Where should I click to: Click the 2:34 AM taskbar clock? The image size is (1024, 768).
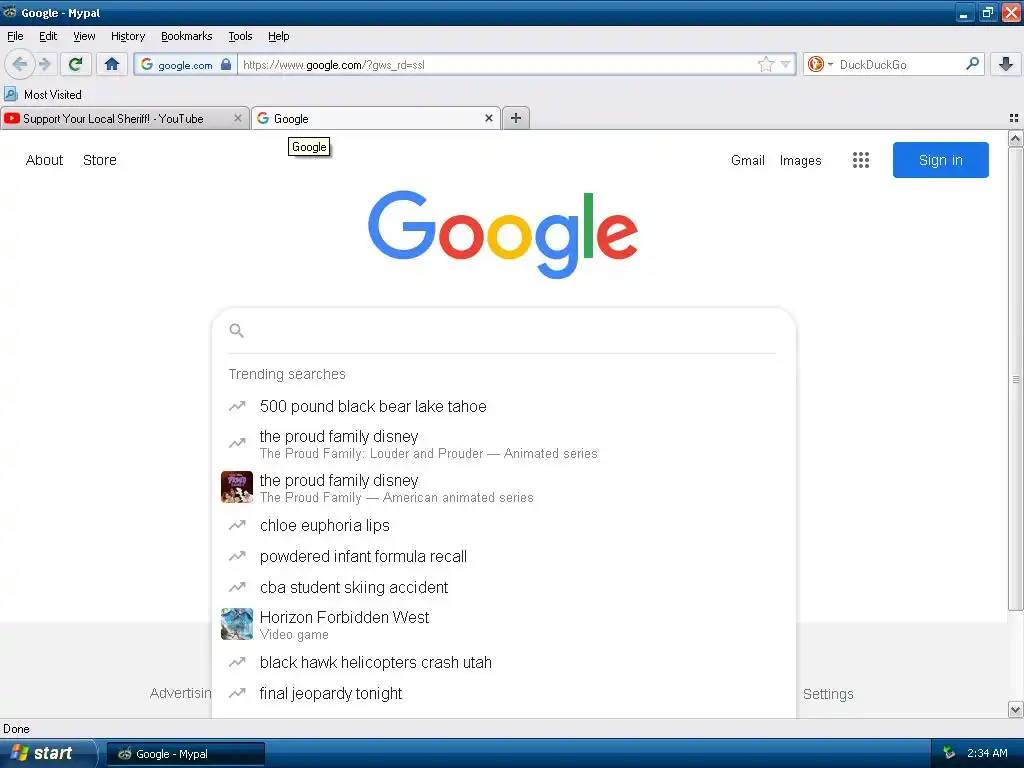tap(987, 753)
